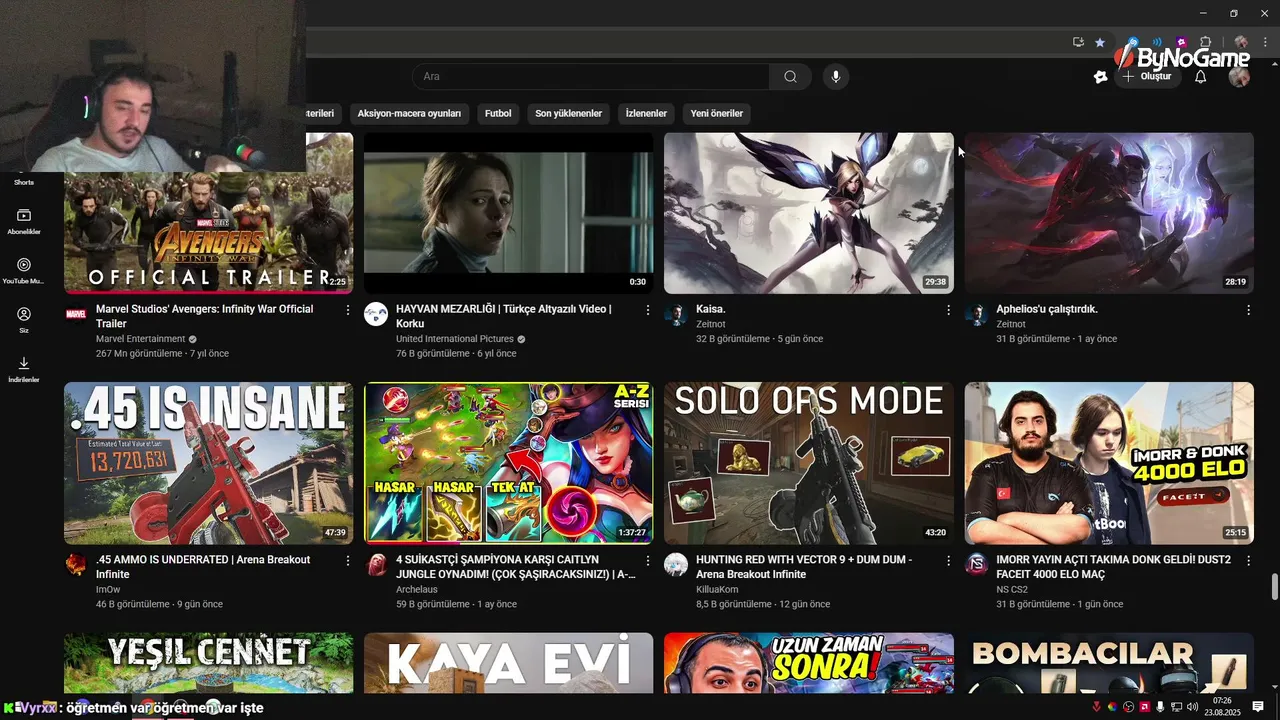Open YouTube Music in the sidebar
The image size is (1280, 720).
(24, 271)
